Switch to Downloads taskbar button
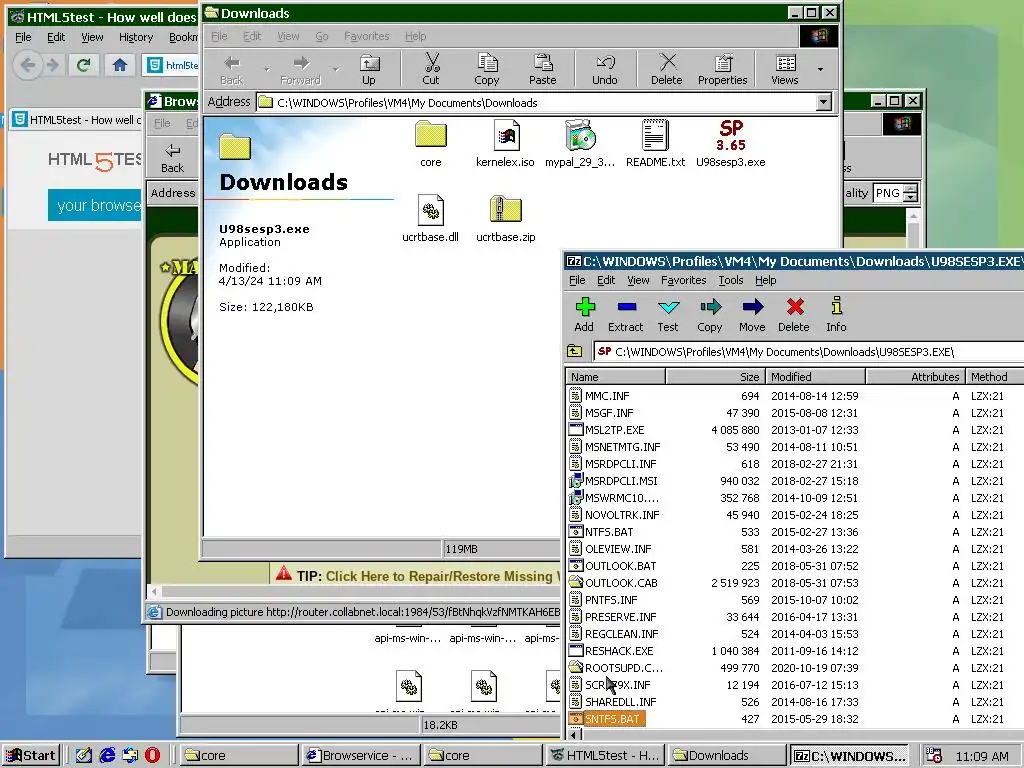The width and height of the screenshot is (1024, 768). 726,755
